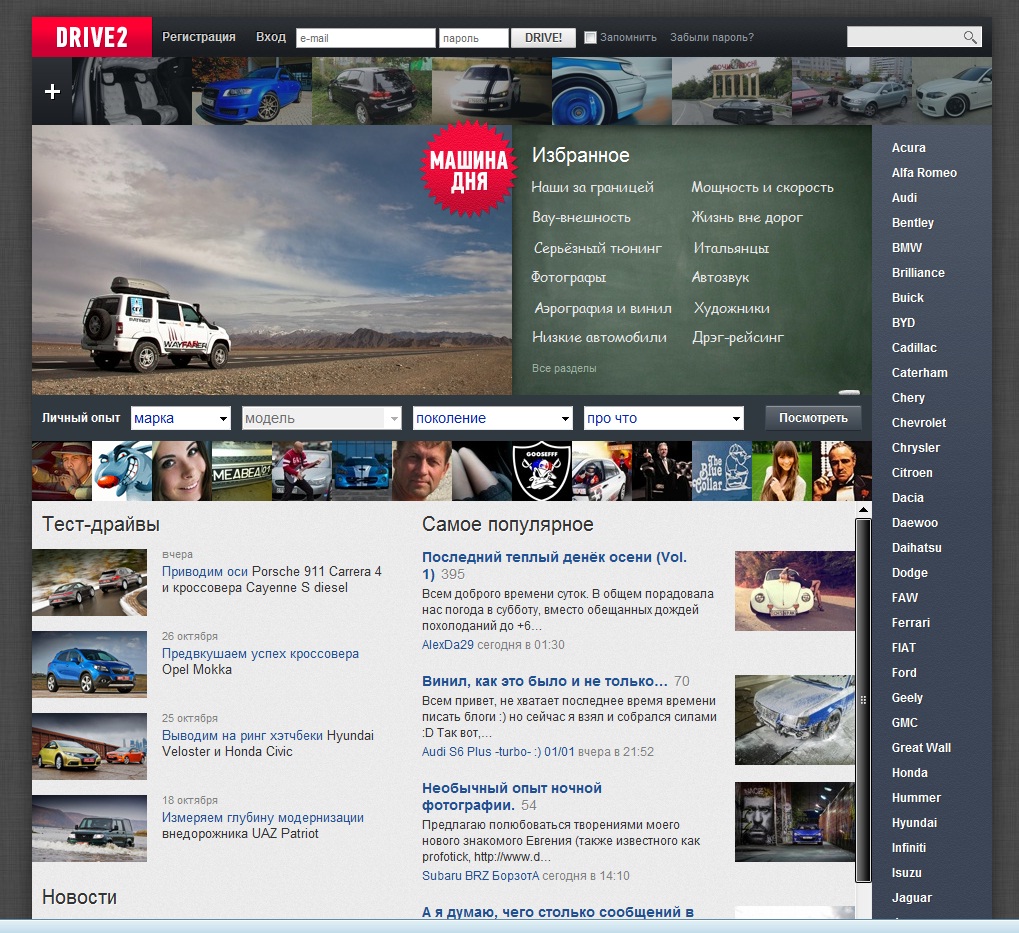This screenshot has height=933, width=1019.
Task: Open the blue cartoon shark avatar
Action: [x=121, y=471]
